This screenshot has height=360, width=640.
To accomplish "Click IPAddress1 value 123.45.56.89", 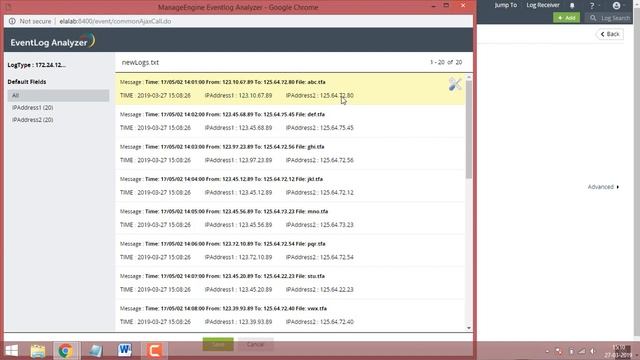I will coord(255,225).
